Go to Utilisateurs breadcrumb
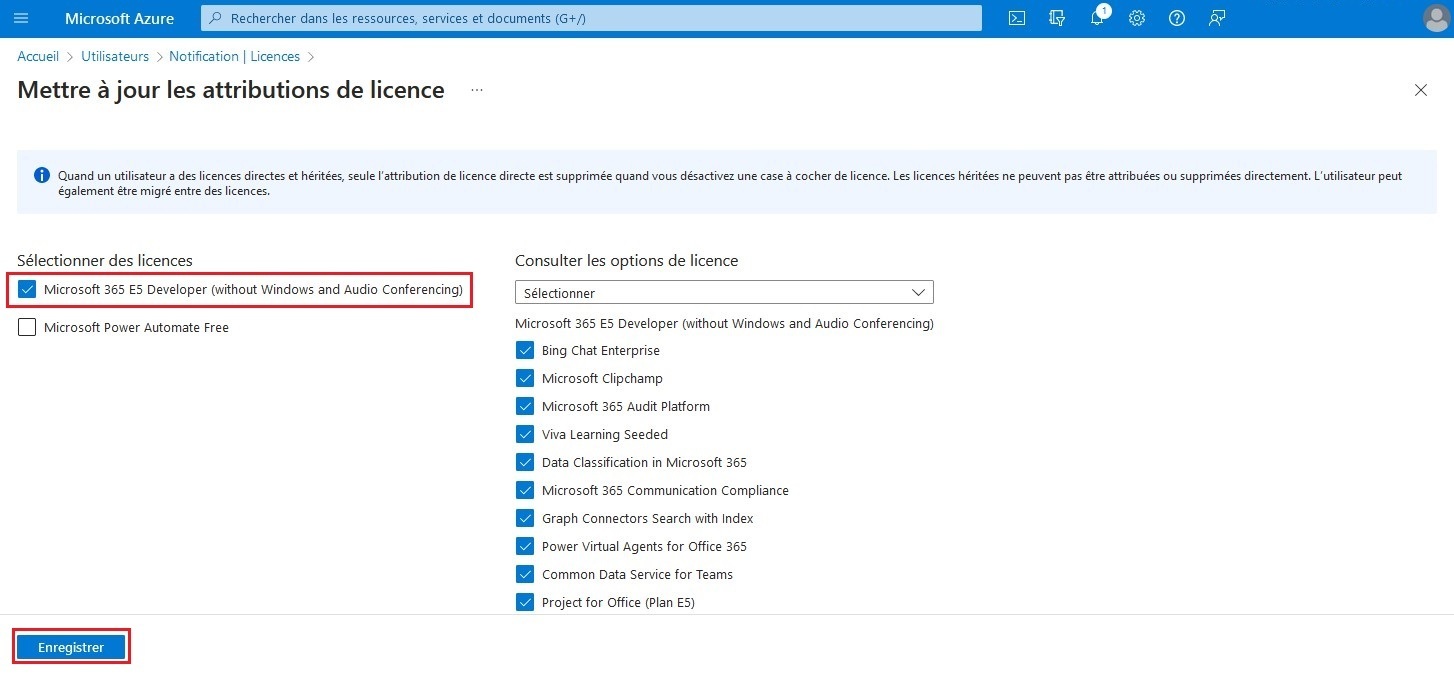Viewport: 1454px width, 677px height. [x=115, y=57]
